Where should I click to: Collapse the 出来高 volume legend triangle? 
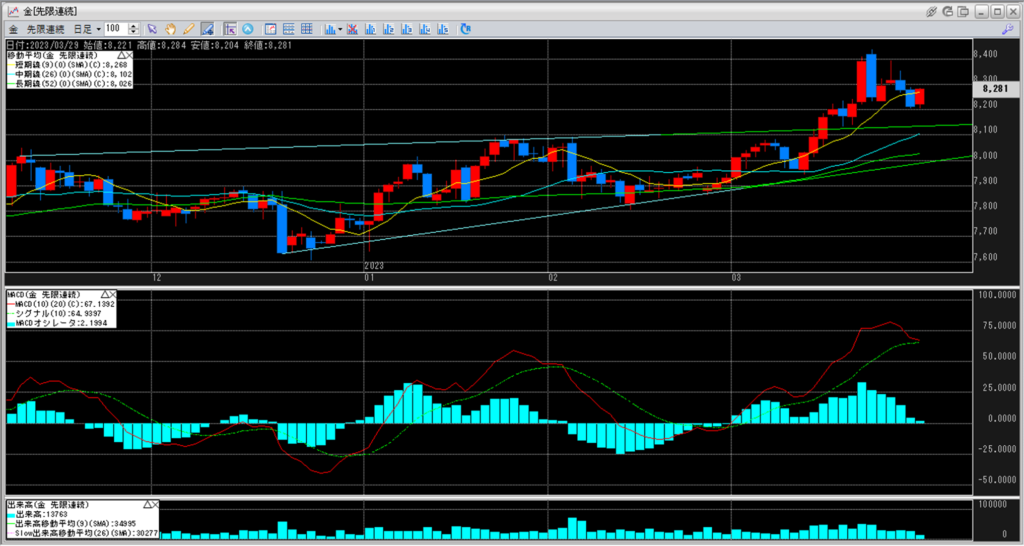coord(149,505)
